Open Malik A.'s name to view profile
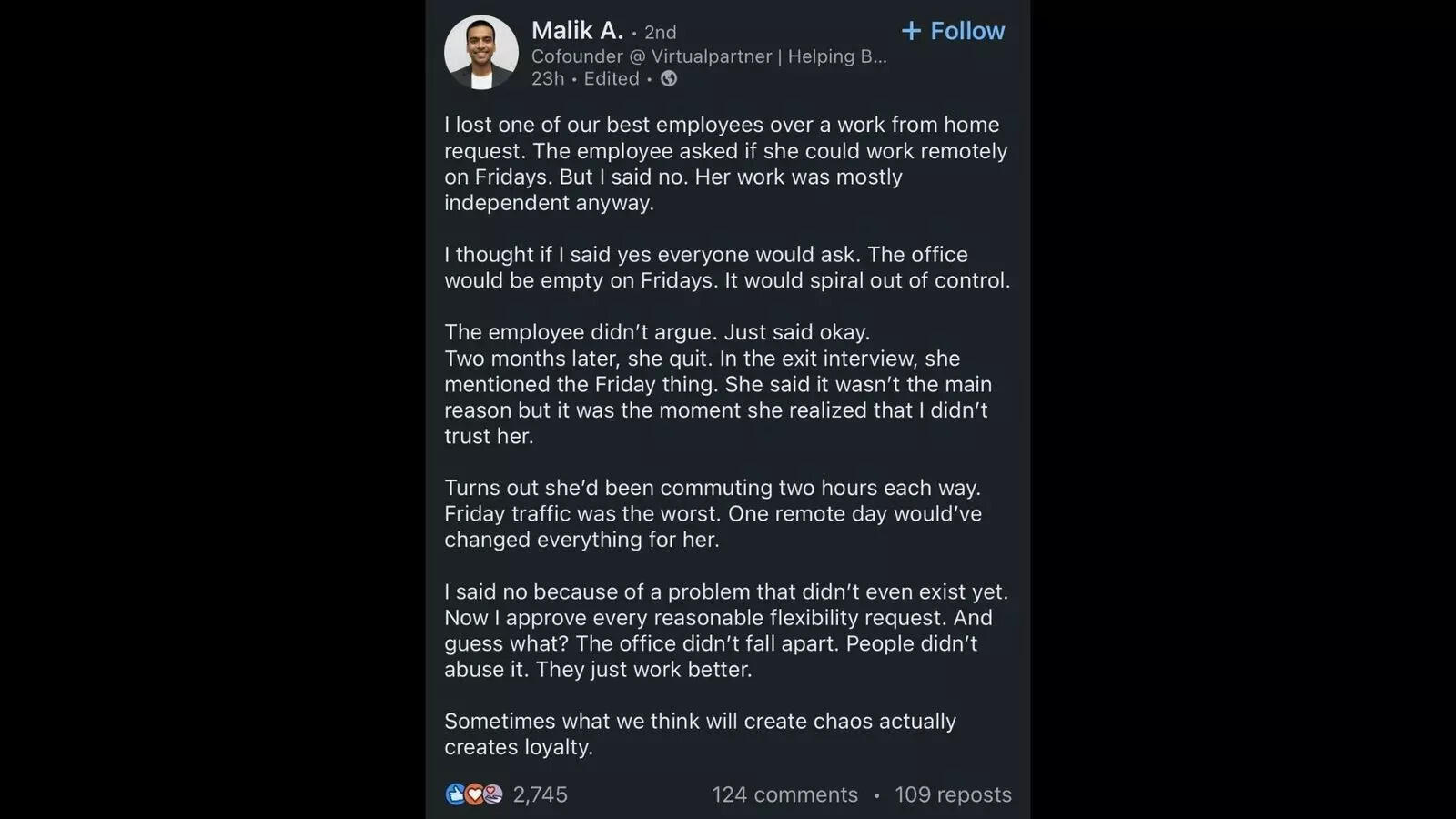 point(576,30)
